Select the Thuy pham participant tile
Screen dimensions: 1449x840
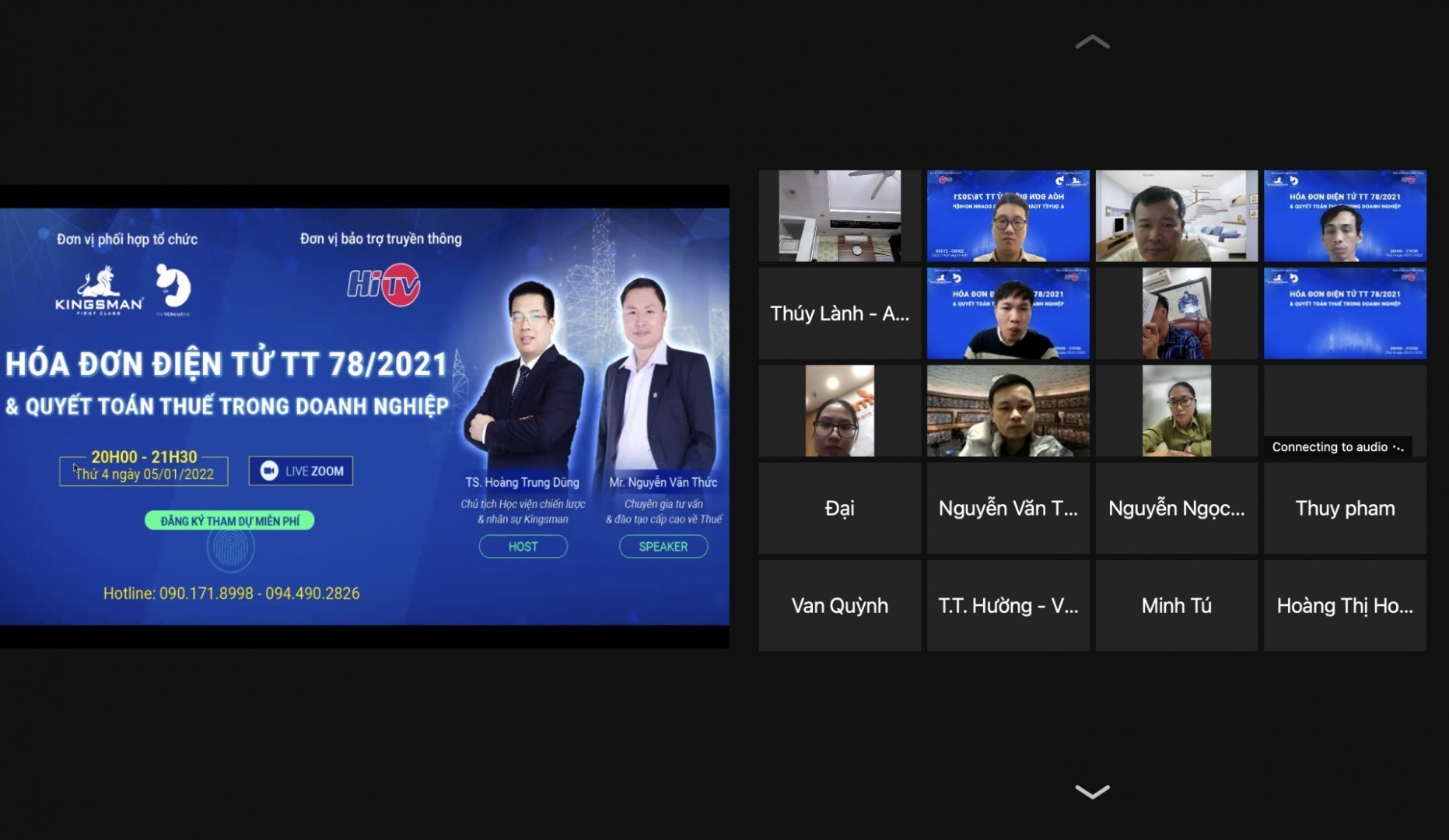pyautogui.click(x=1344, y=508)
